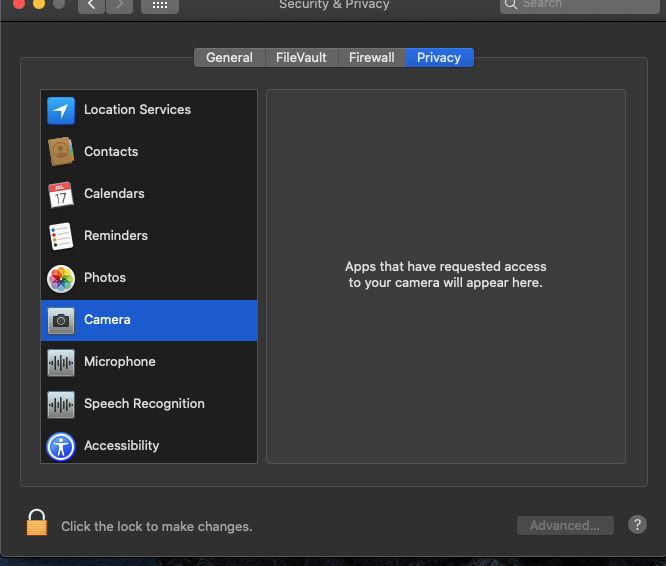Click the 'Apps that have requested access' message

[x=446, y=275]
